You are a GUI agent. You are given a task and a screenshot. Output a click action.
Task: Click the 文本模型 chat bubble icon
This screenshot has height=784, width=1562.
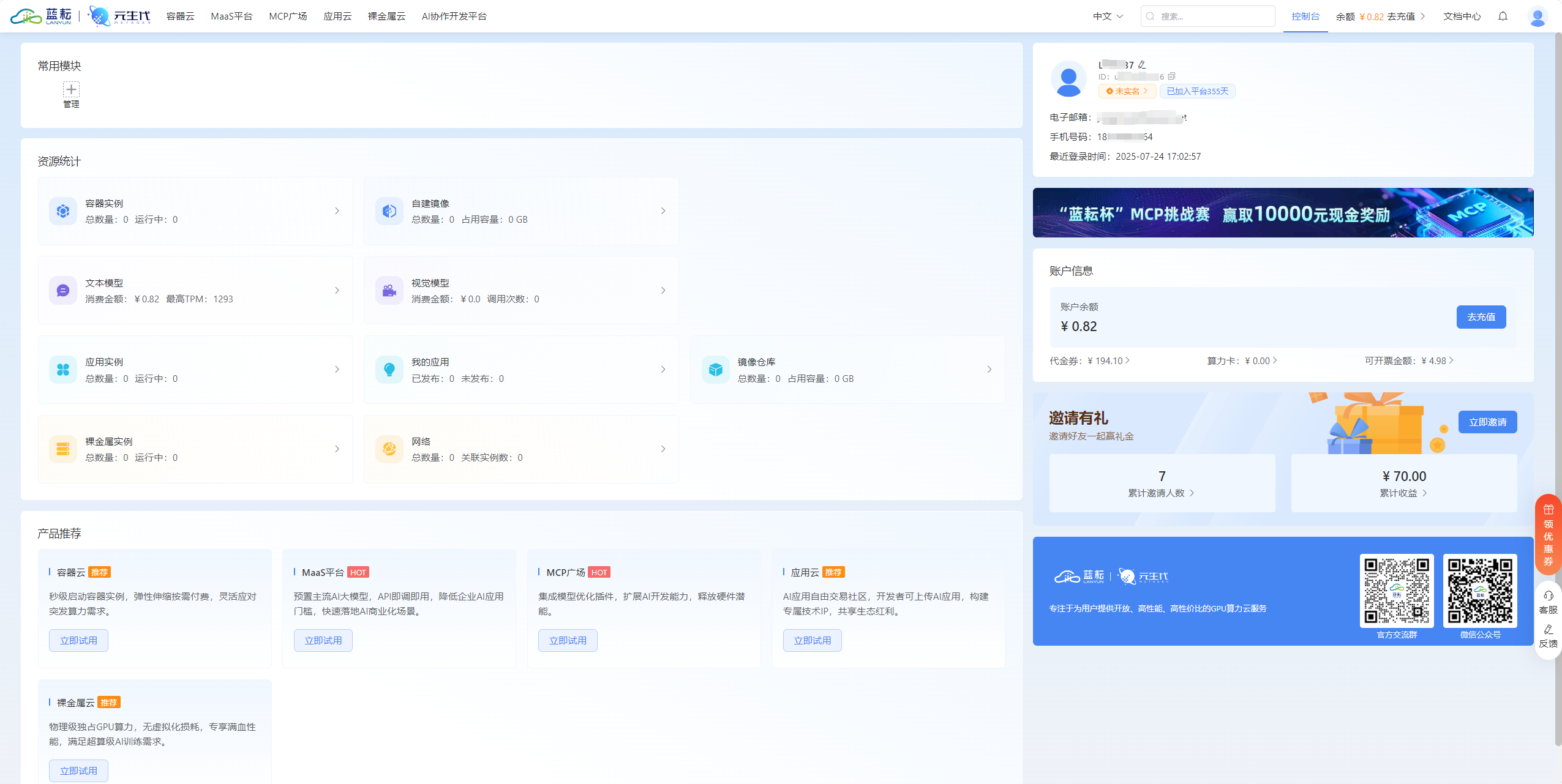point(63,291)
